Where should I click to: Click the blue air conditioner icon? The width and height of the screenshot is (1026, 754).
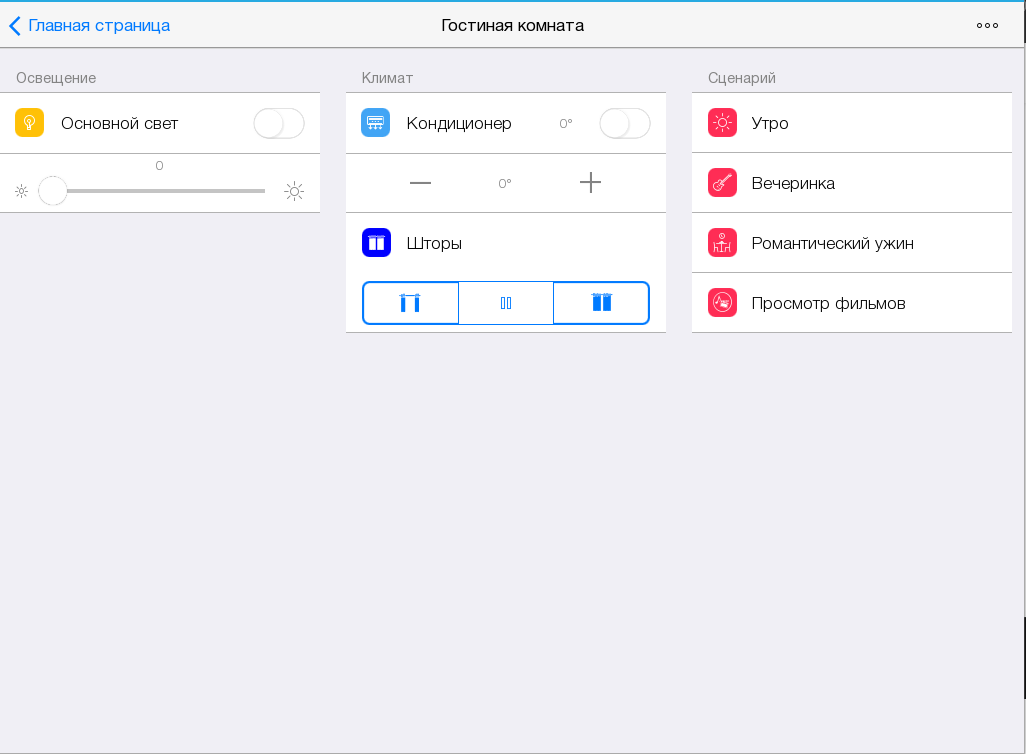tap(375, 123)
